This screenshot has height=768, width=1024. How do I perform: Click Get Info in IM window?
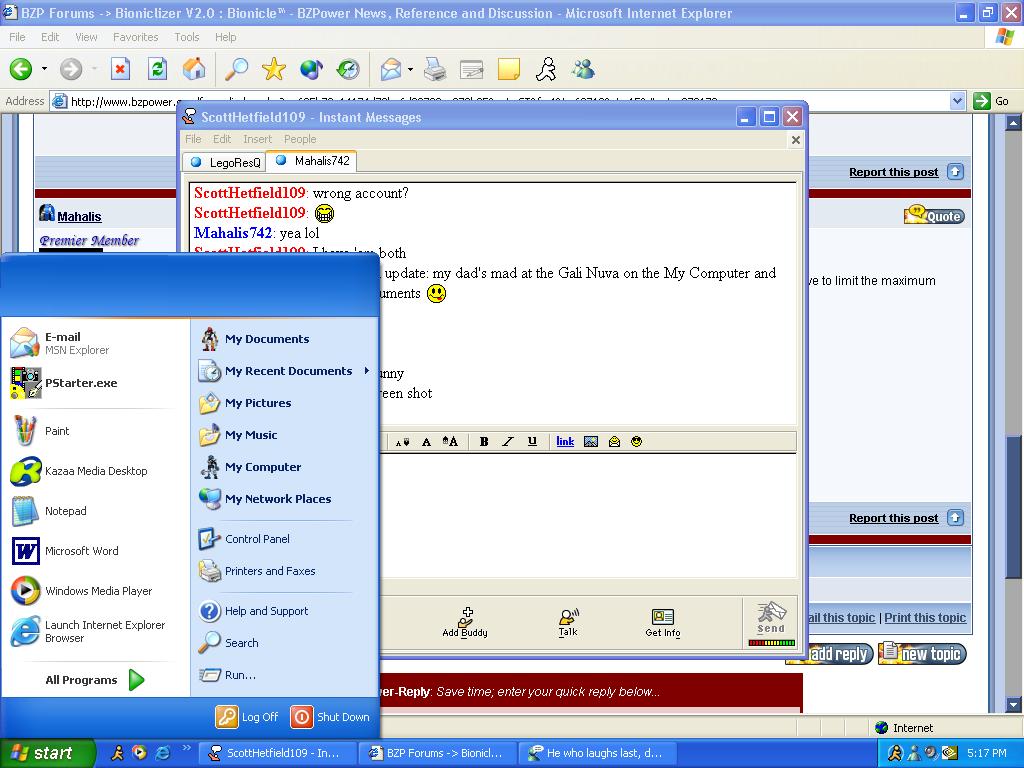pos(663,622)
